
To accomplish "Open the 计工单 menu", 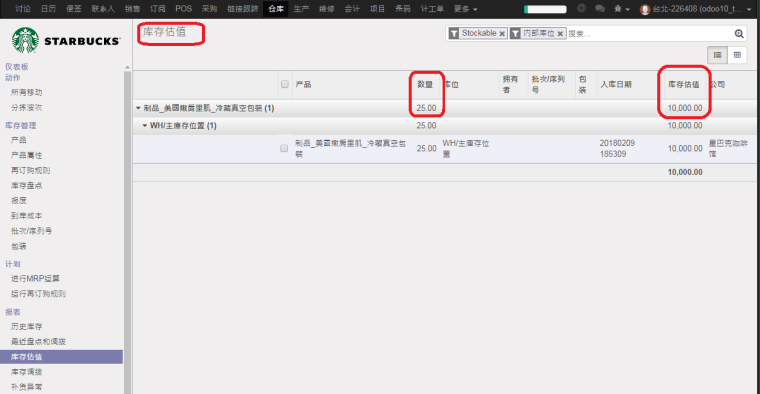I will pos(432,9).
